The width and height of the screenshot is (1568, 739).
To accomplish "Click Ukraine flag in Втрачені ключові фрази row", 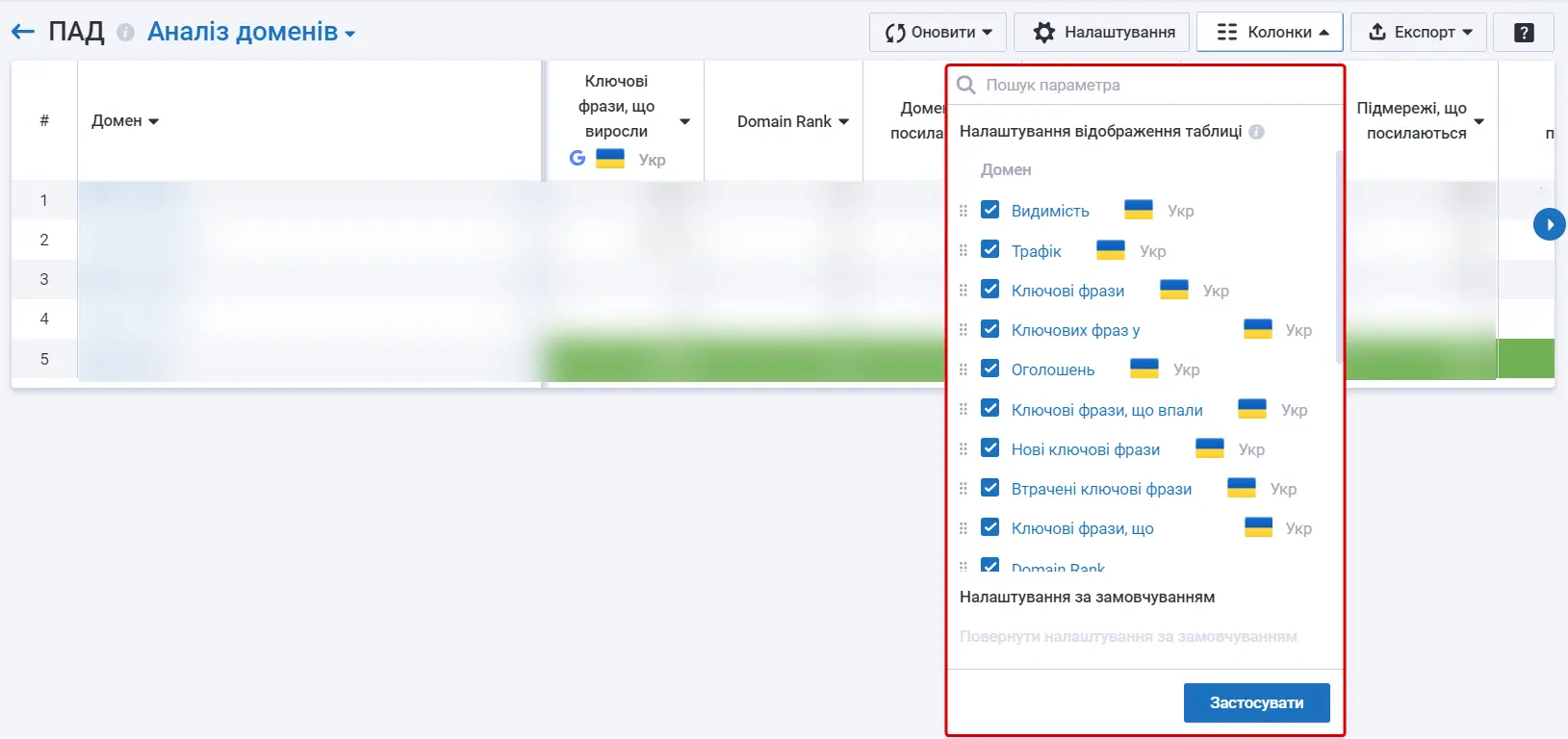I will coord(1242,488).
